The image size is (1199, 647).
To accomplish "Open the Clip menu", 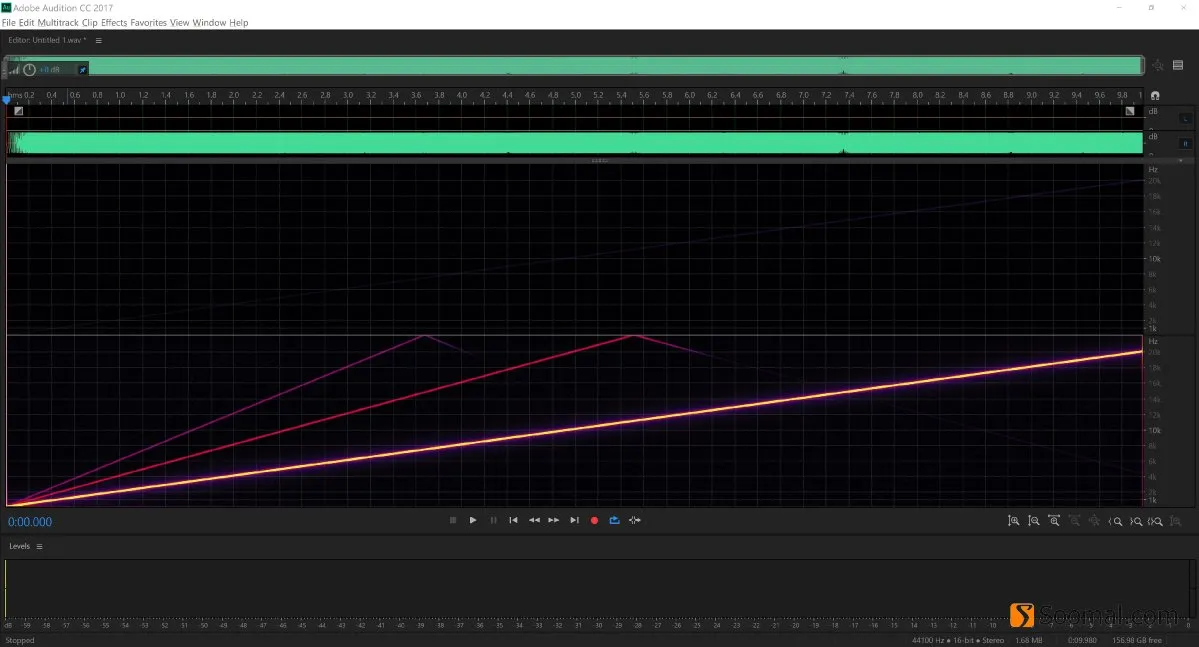I will coord(89,23).
